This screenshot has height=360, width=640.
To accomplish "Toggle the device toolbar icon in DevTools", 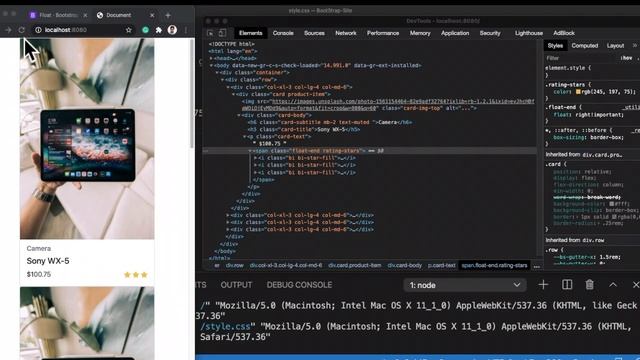I will click(x=222, y=33).
